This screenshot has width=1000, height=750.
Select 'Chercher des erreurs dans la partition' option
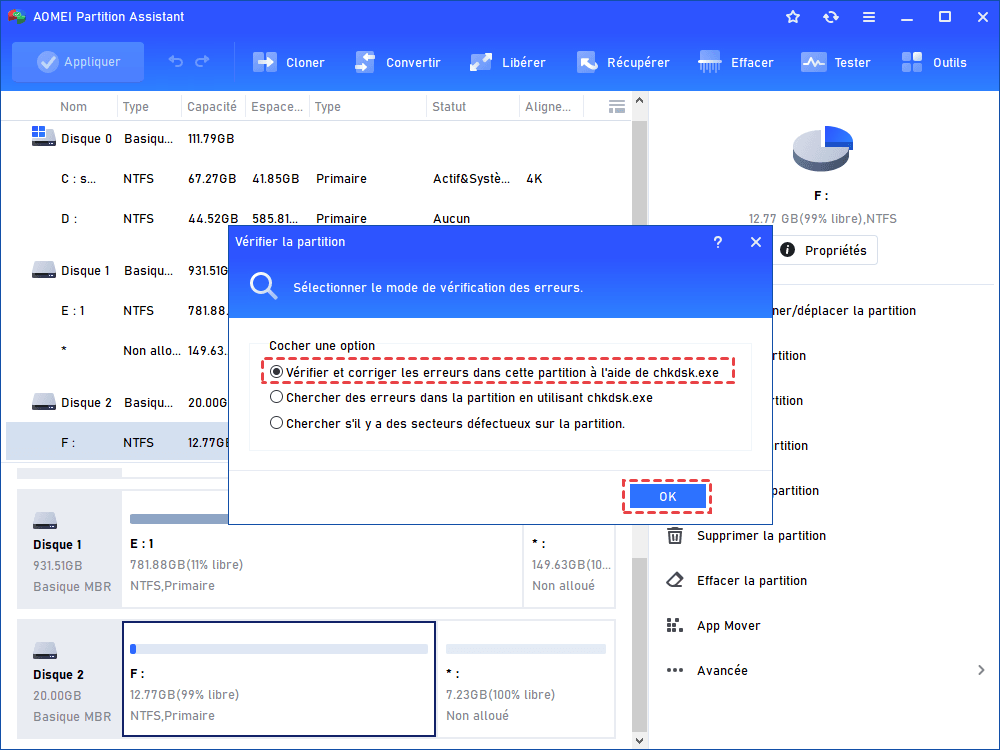point(277,397)
